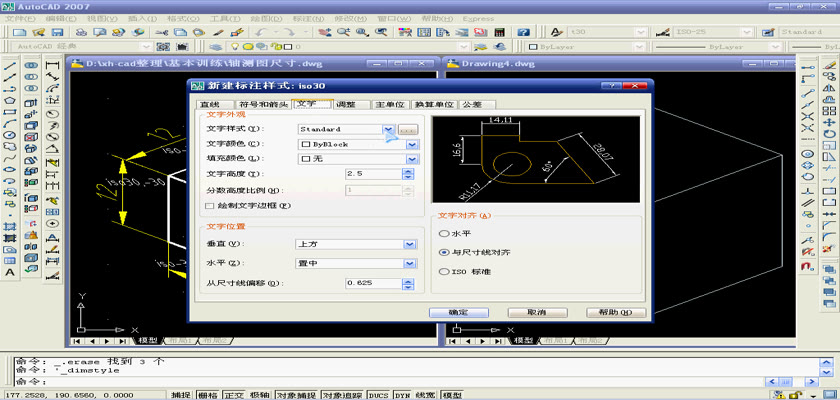The image size is (840, 400).
Task: Open the AutoCAD 经典 workspace dropdown
Action: pos(147,47)
